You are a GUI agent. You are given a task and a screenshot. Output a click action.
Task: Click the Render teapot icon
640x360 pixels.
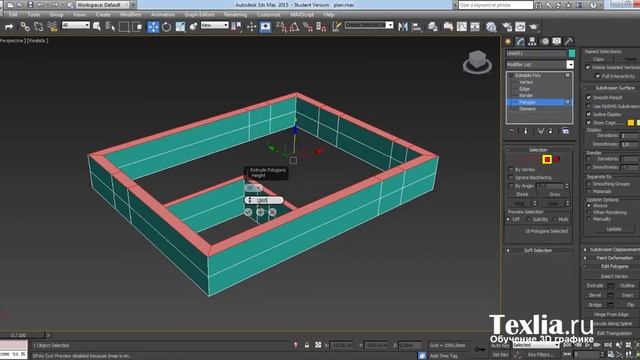[x=533, y=27]
